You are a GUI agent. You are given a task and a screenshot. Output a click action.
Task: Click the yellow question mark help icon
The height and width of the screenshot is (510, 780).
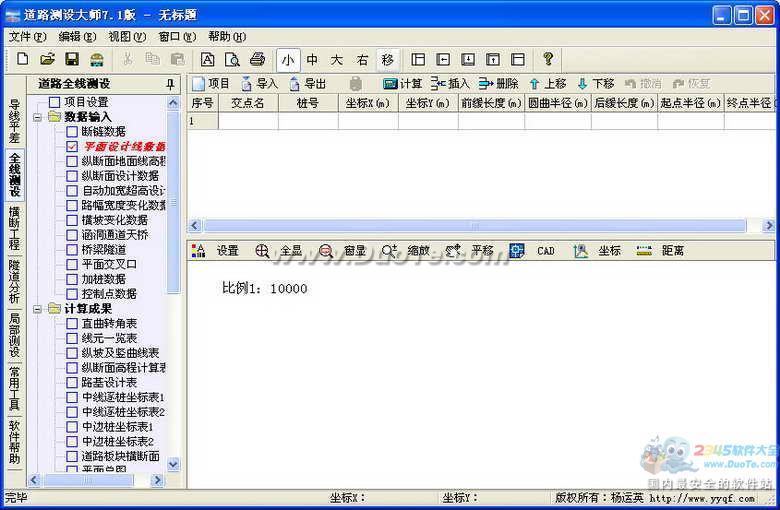547,60
